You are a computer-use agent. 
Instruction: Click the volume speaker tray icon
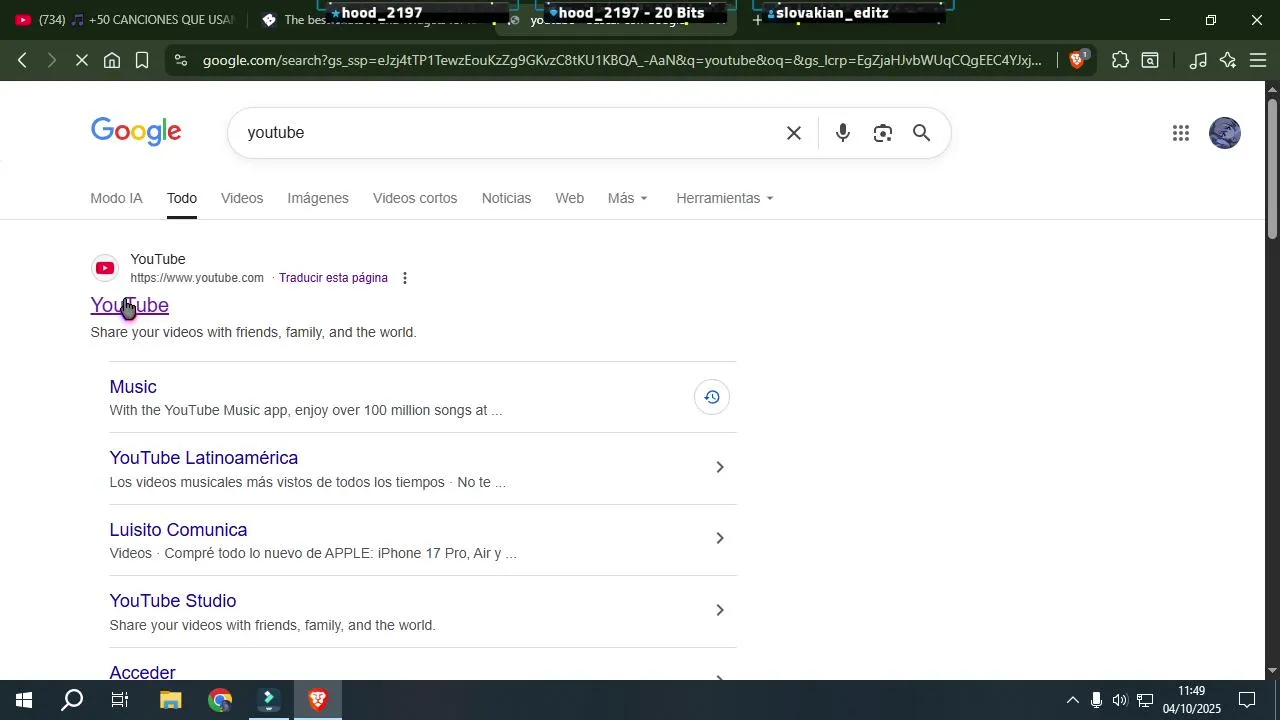click(1120, 700)
